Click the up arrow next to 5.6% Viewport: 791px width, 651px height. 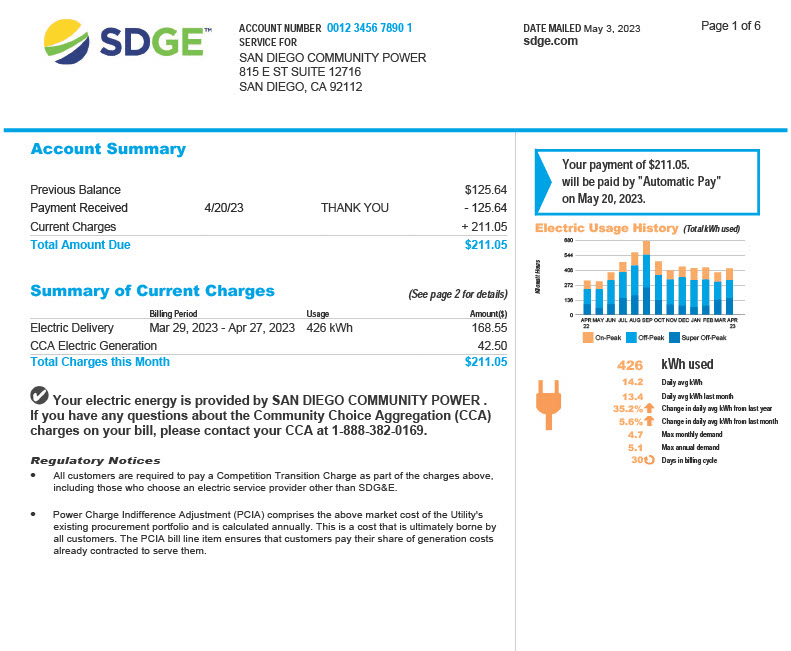coord(649,421)
